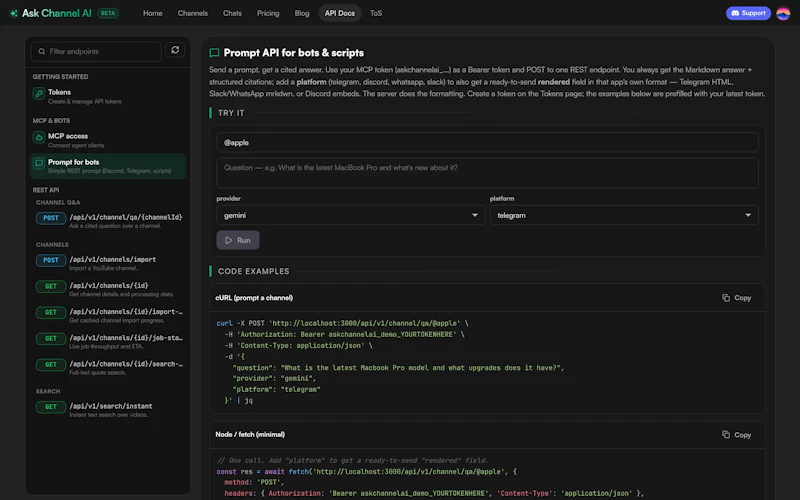
Task: Open Chats in top navigation
Action: [x=232, y=13]
